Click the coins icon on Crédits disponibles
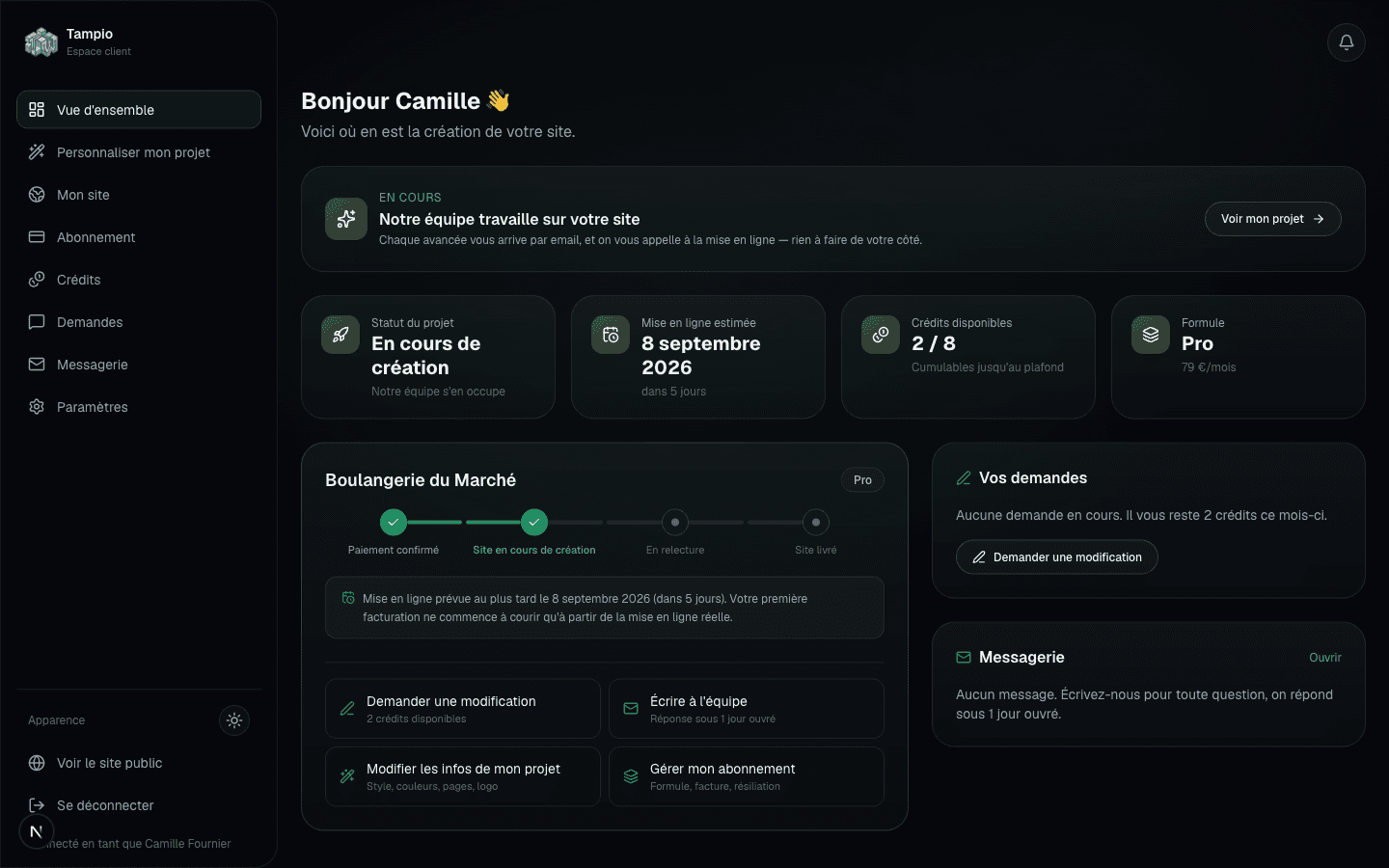This screenshot has width=1389, height=868. pyautogui.click(x=881, y=335)
